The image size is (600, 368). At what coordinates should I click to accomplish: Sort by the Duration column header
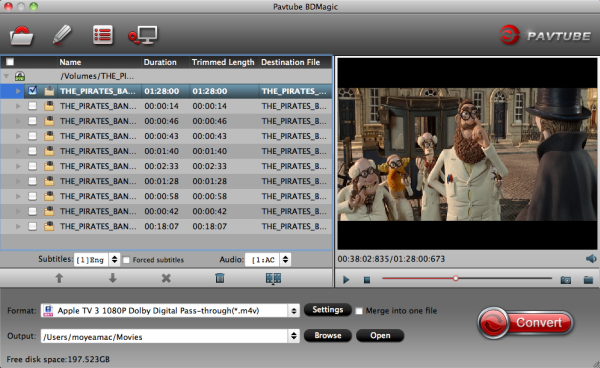160,62
